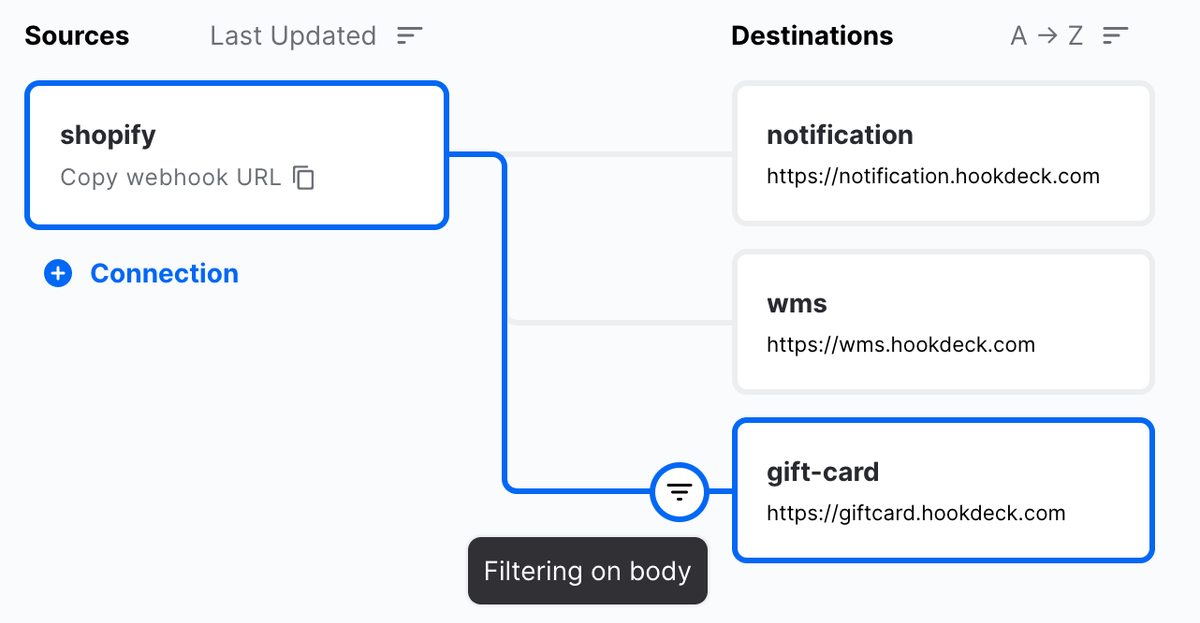Open the Last Updated sort dropdown
Image resolution: width=1200 pixels, height=623 pixels.
(293, 36)
